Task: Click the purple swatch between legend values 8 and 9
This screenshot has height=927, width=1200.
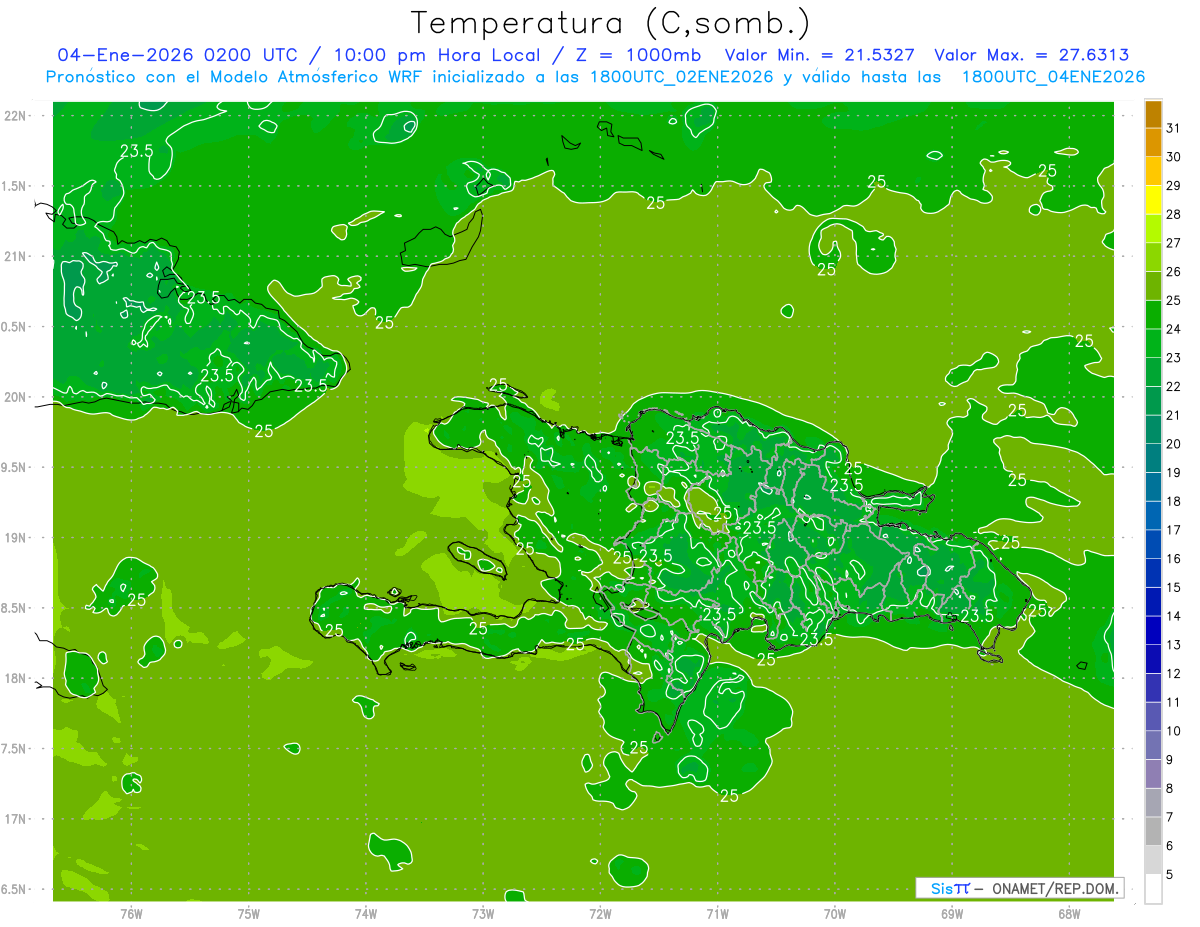Action: (1153, 773)
